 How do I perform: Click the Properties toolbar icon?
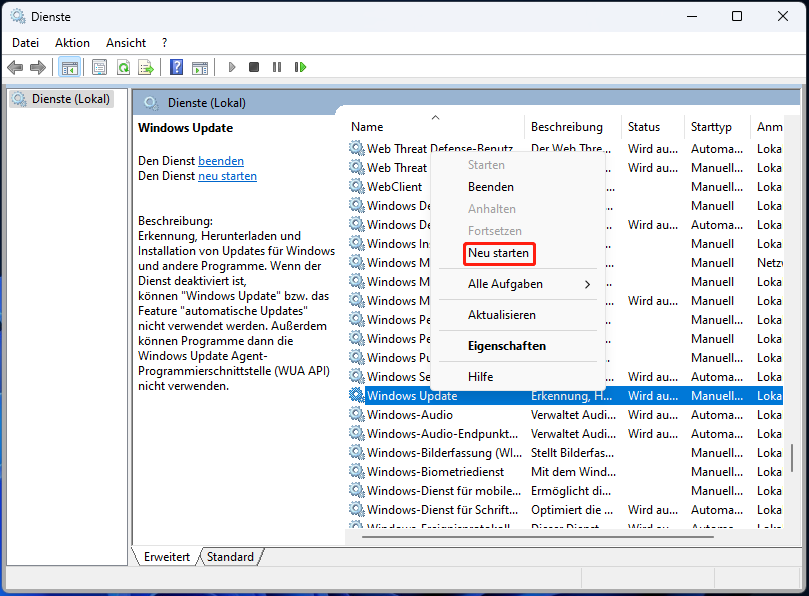click(x=99, y=67)
